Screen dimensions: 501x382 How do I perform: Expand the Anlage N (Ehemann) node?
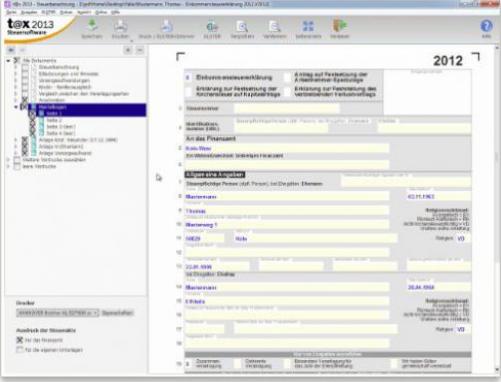coord(16,146)
